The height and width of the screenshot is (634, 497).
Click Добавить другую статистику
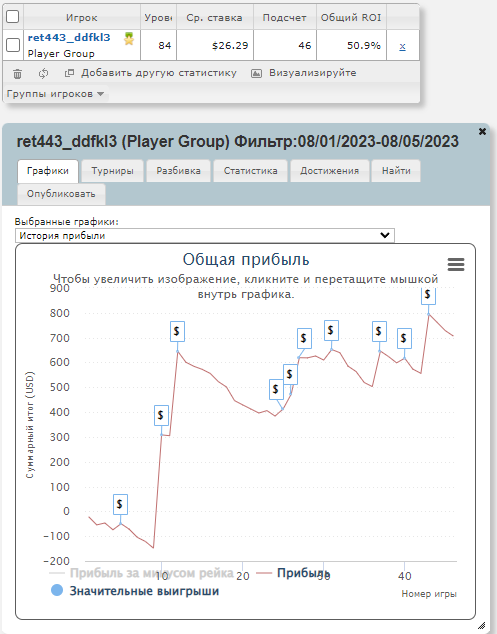click(159, 73)
